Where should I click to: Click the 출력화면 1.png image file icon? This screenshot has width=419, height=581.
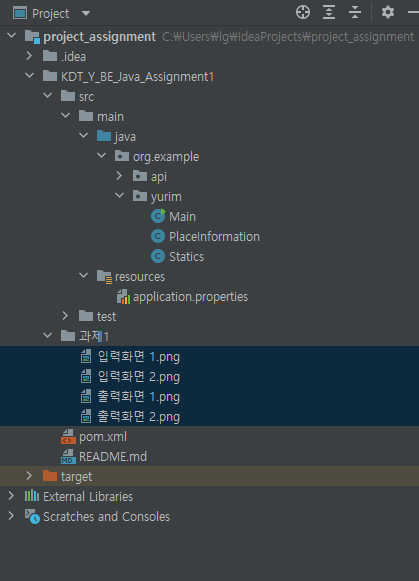[x=86, y=396]
